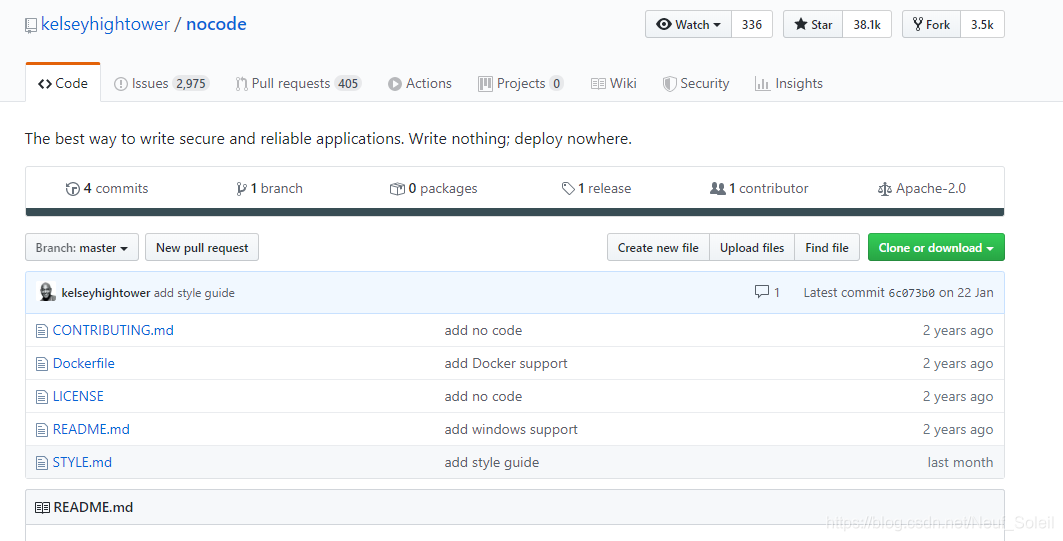The width and height of the screenshot is (1063, 541).
Task: Click Find file button
Action: 827,247
